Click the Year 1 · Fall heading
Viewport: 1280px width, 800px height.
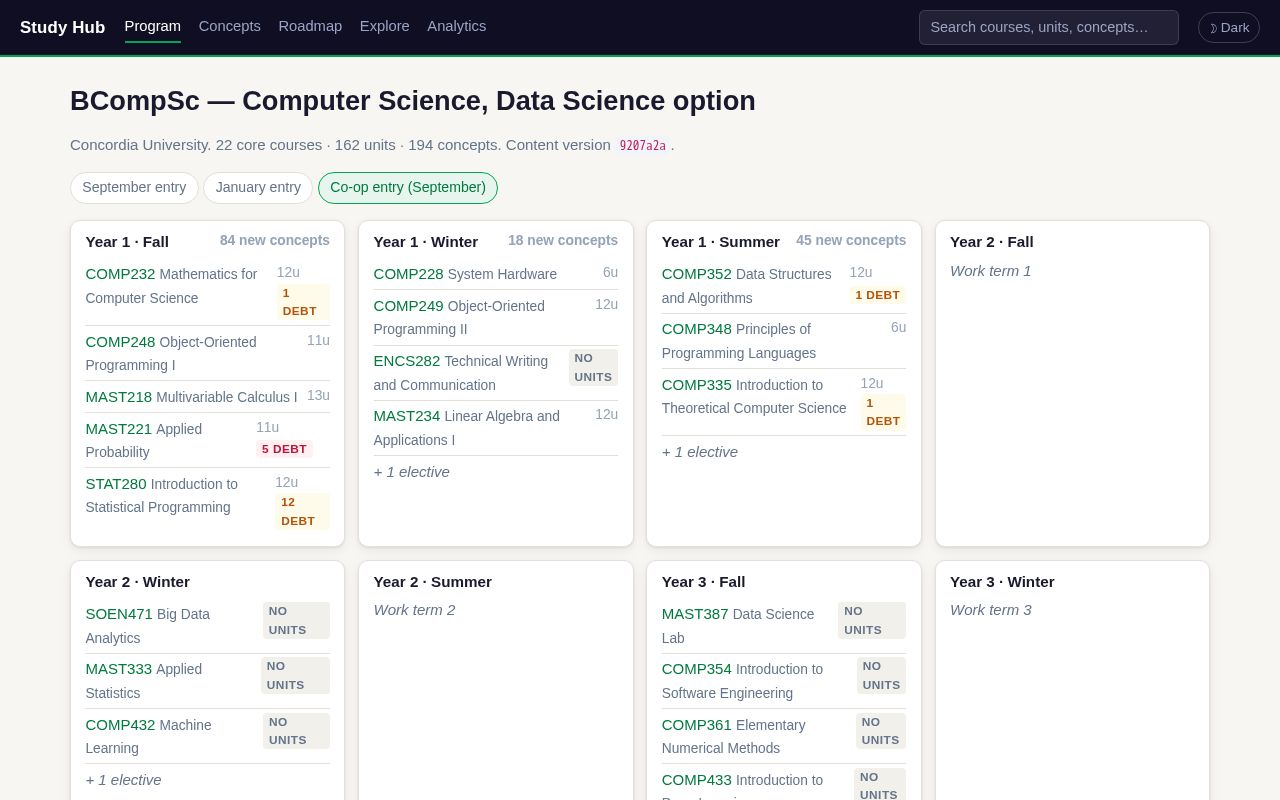[127, 242]
